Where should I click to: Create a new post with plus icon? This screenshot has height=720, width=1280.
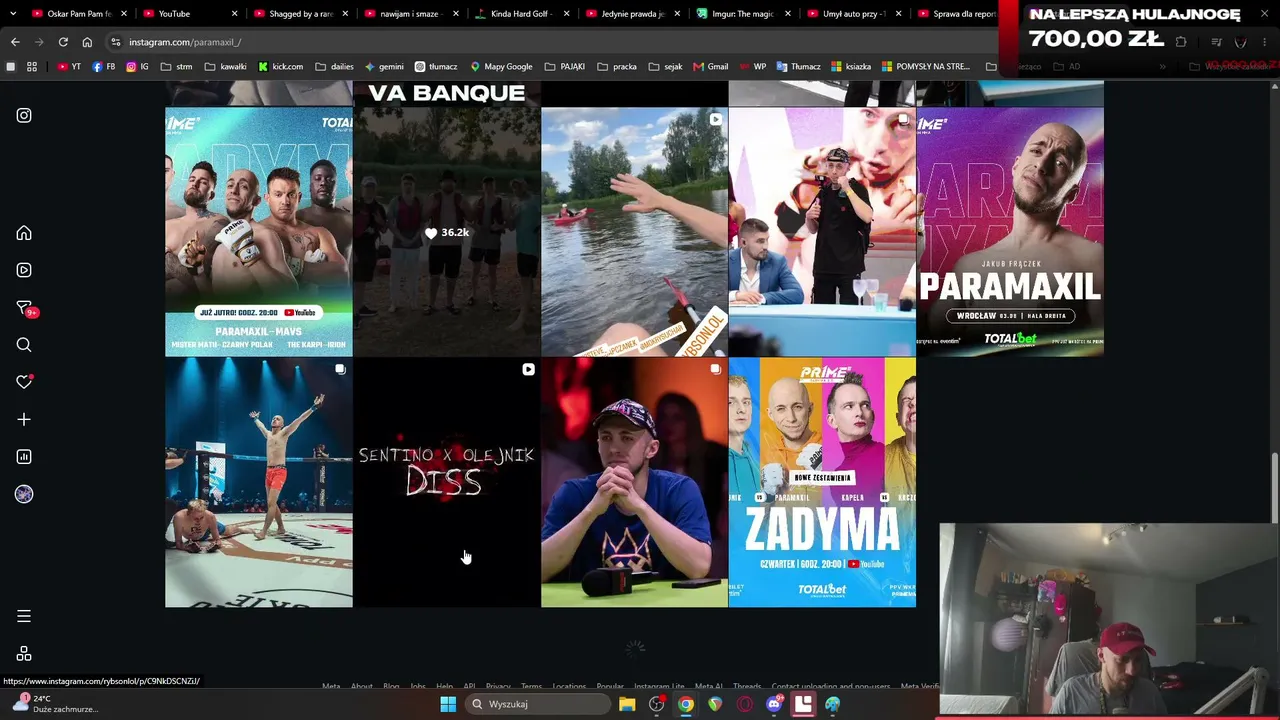(x=24, y=420)
